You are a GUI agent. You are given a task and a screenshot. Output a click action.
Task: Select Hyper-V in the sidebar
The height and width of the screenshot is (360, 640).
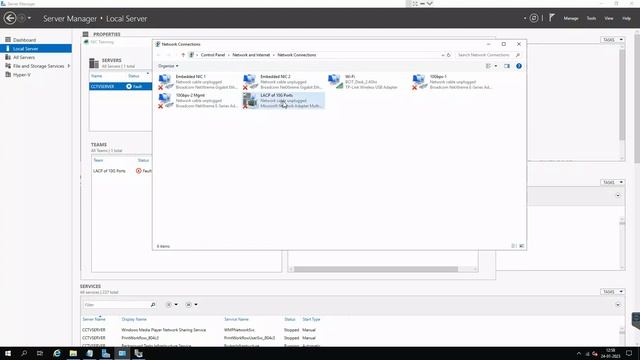pos(21,75)
